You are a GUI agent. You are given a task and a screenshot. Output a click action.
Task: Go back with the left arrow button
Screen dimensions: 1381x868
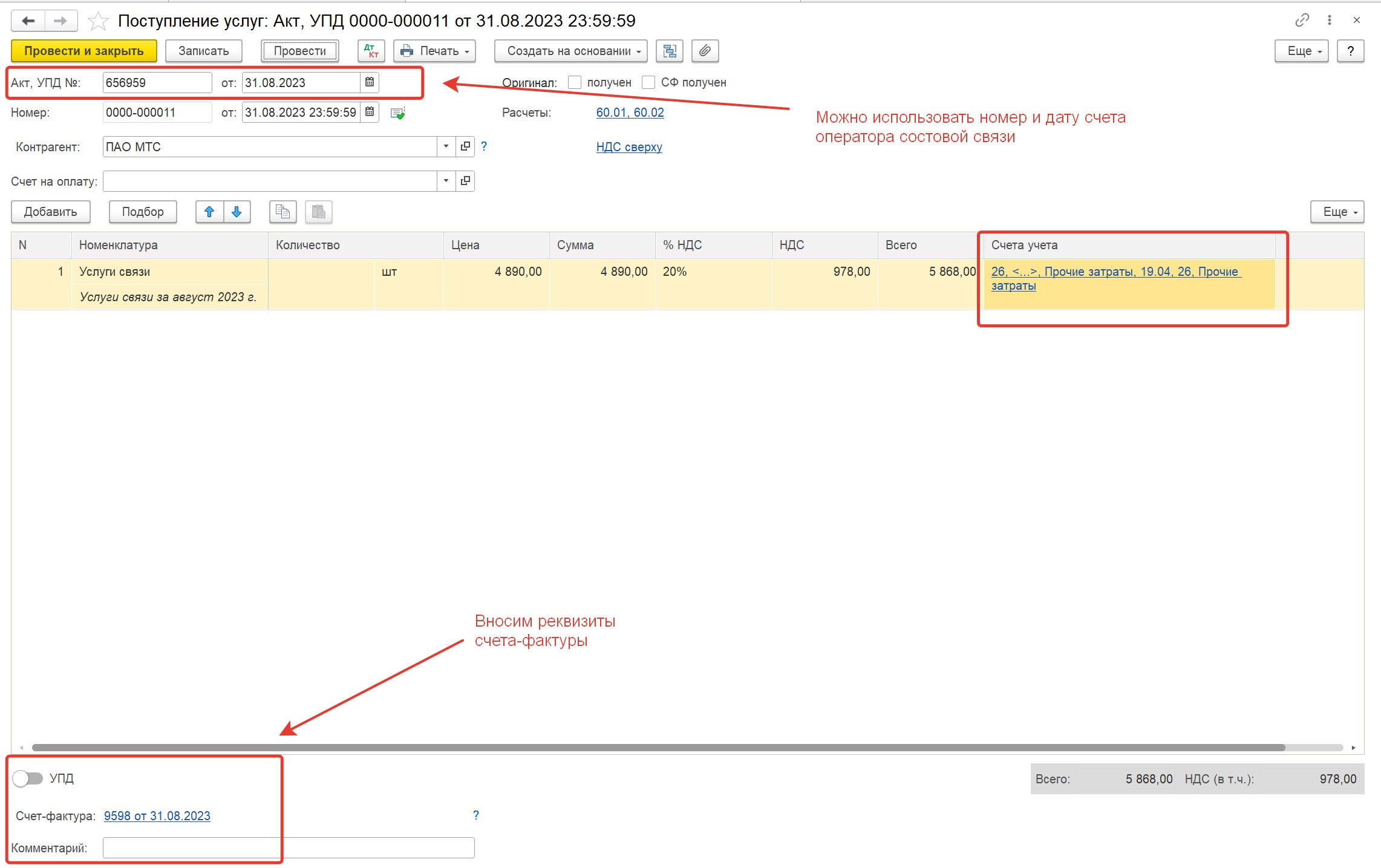28,21
